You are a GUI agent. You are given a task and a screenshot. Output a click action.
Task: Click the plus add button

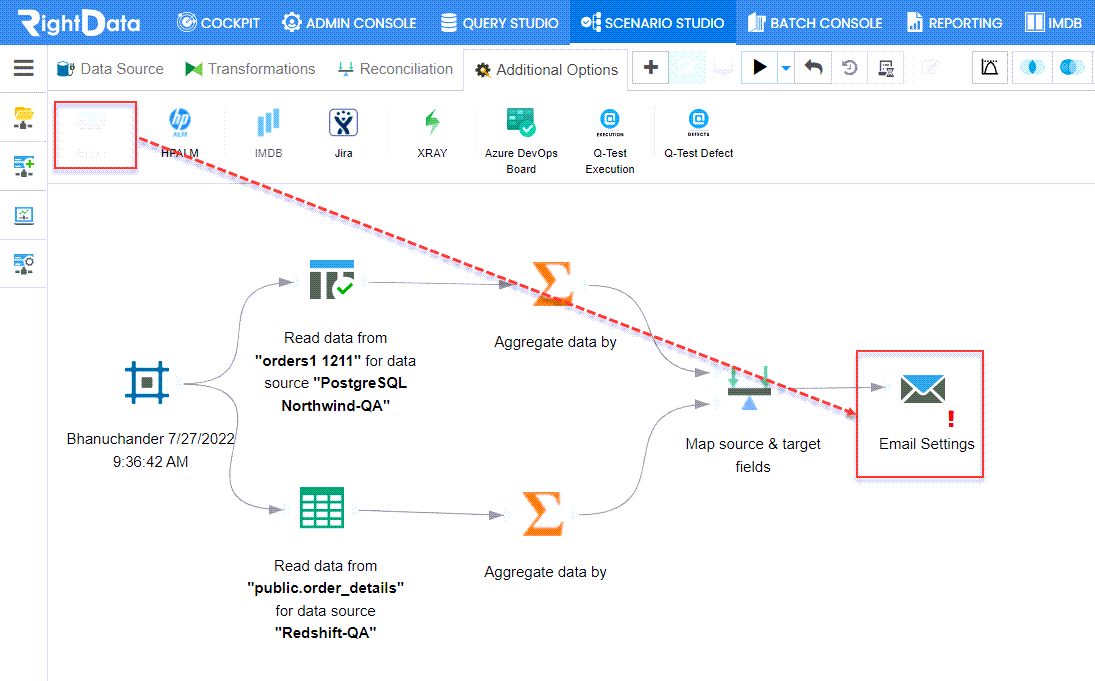[651, 68]
